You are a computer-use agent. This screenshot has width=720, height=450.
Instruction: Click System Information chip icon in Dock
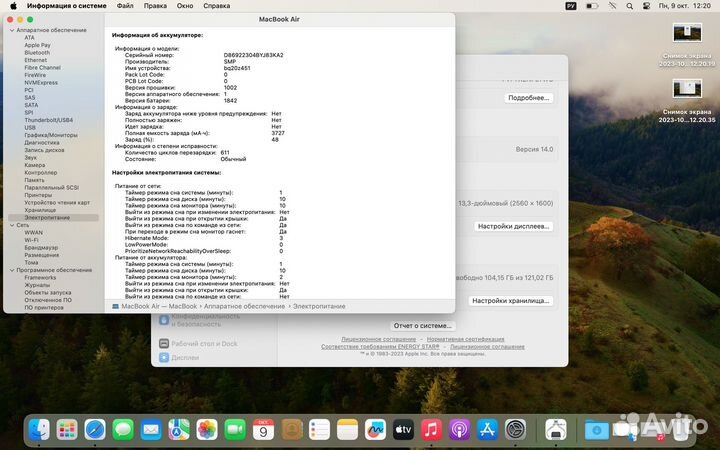coord(556,430)
